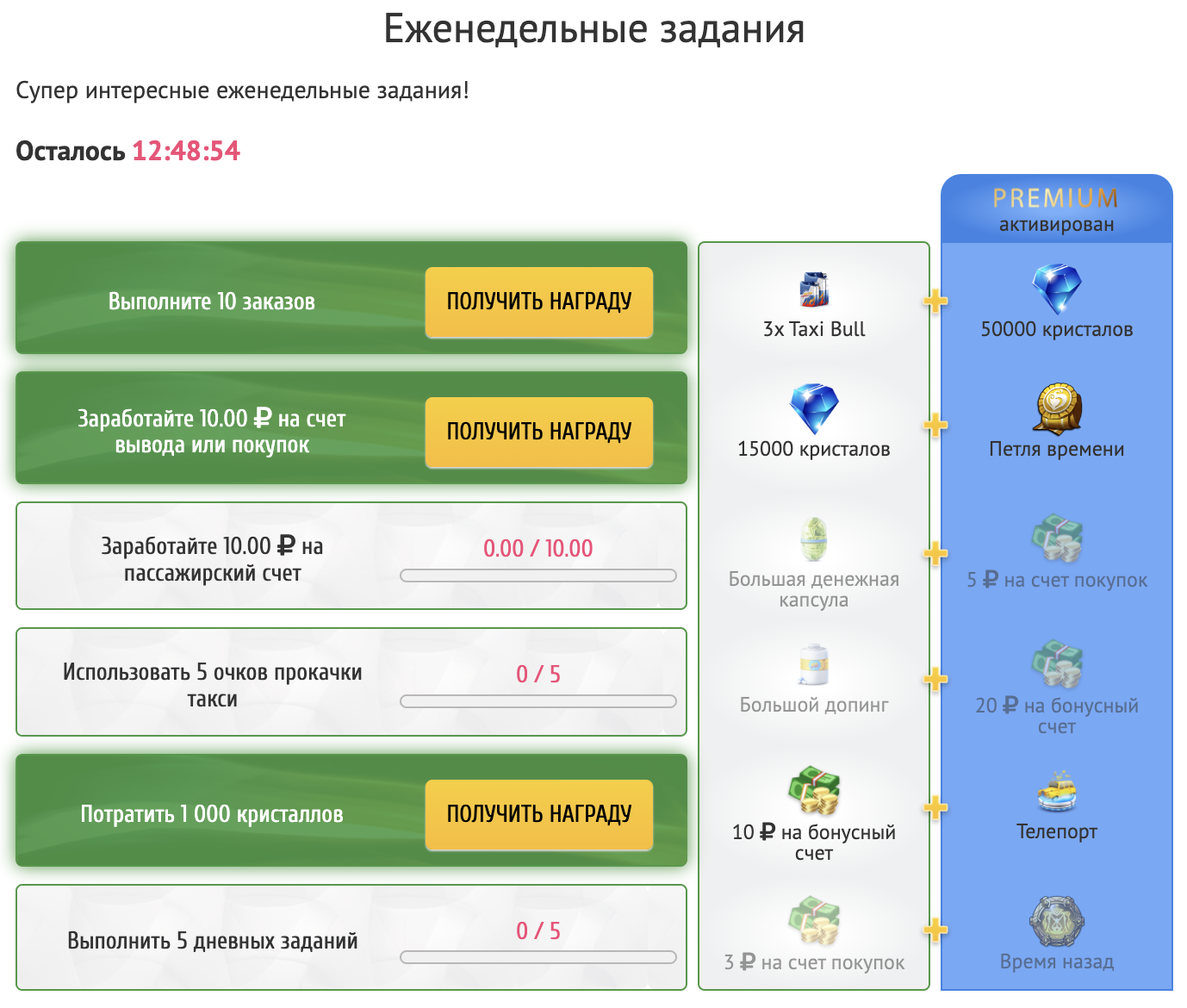Claim reward for Потратить 1 000 кристаллов
Image resolution: width=1187 pixels, height=1008 pixels.
click(538, 814)
